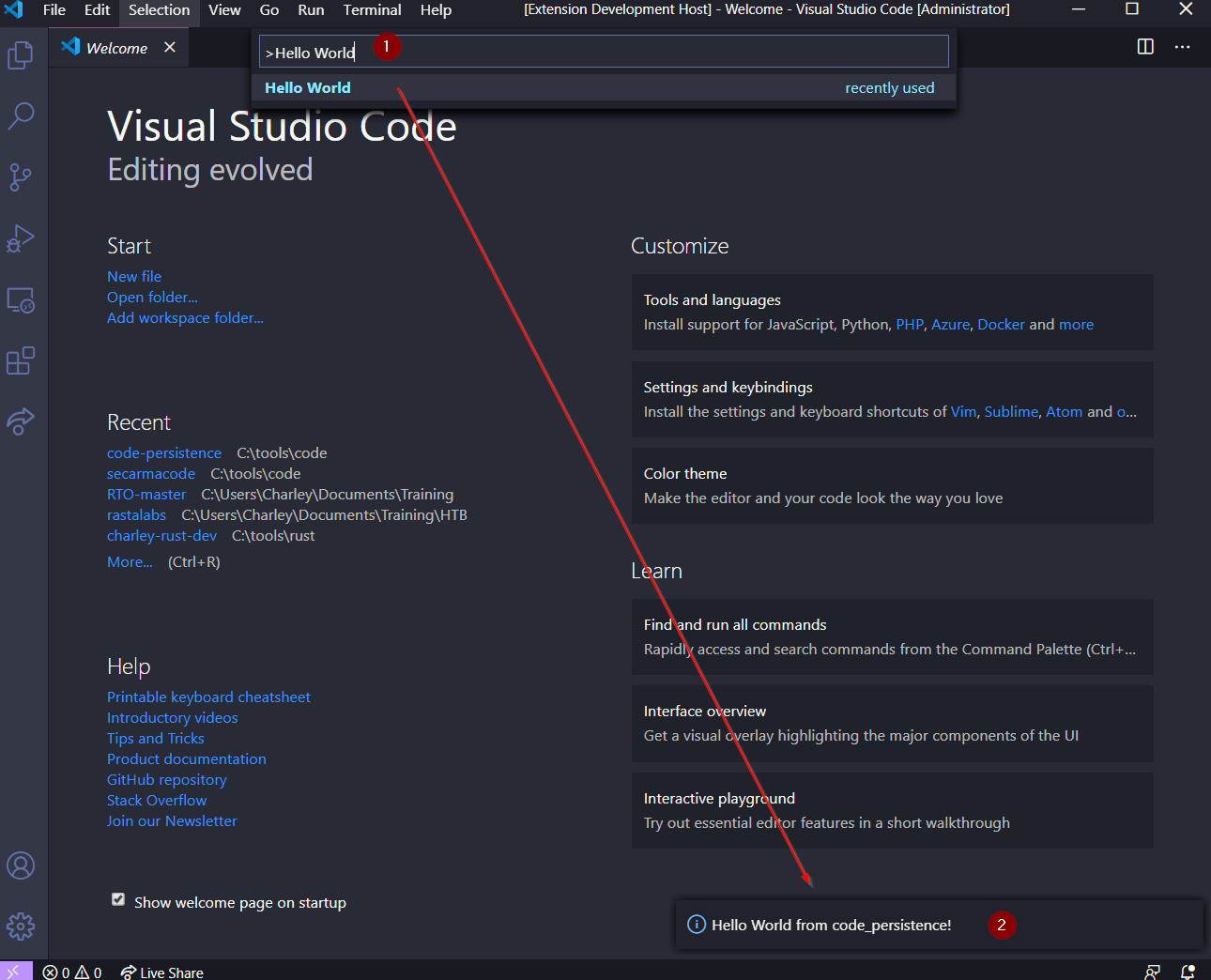Viewport: 1211px width, 980px height.
Task: Open GitHub repository link
Action: tap(167, 780)
